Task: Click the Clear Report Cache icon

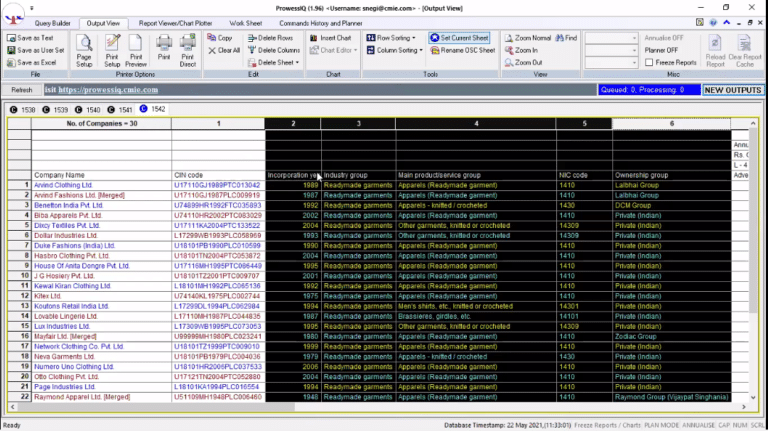Action: (x=745, y=43)
